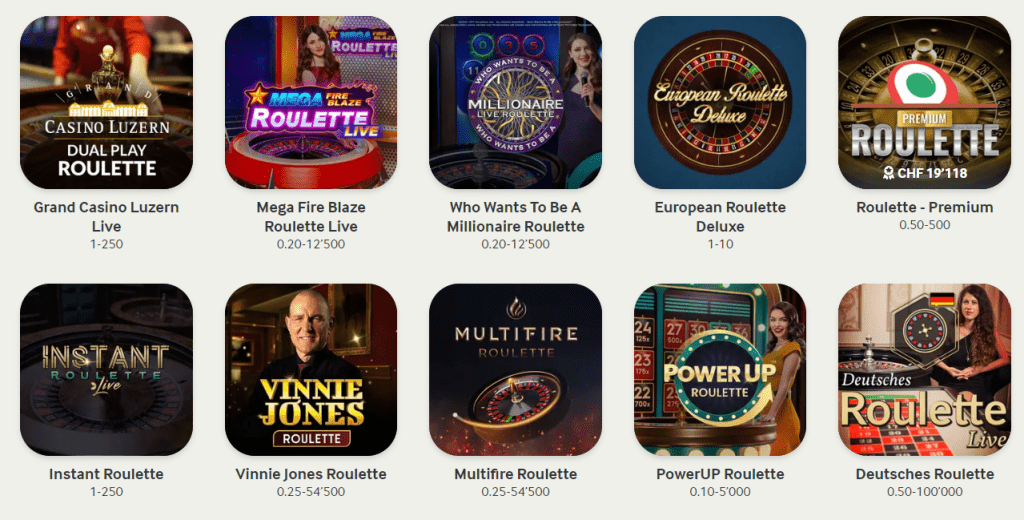Click the Vinnie Jones Roulette title text

coord(311,474)
